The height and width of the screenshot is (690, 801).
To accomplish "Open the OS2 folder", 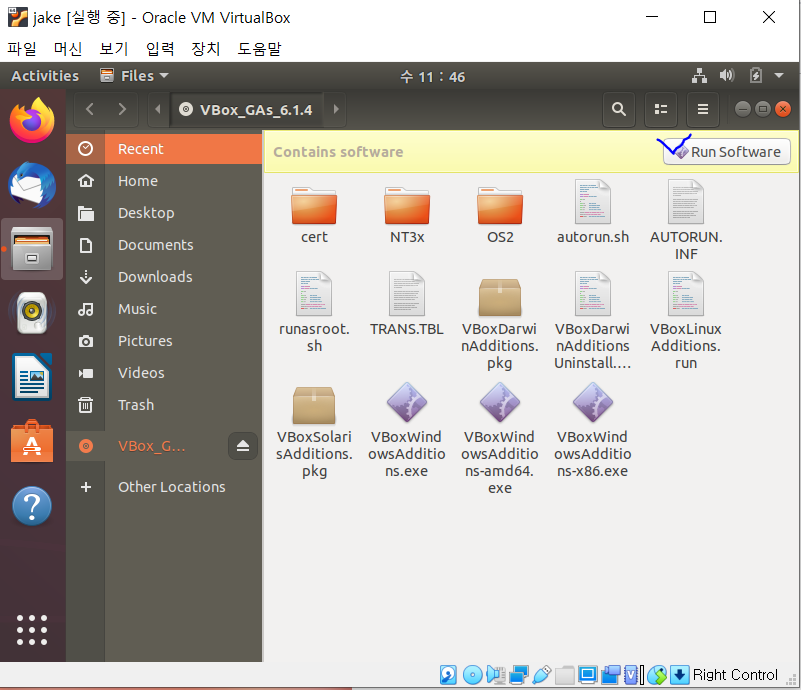I will [x=500, y=216].
